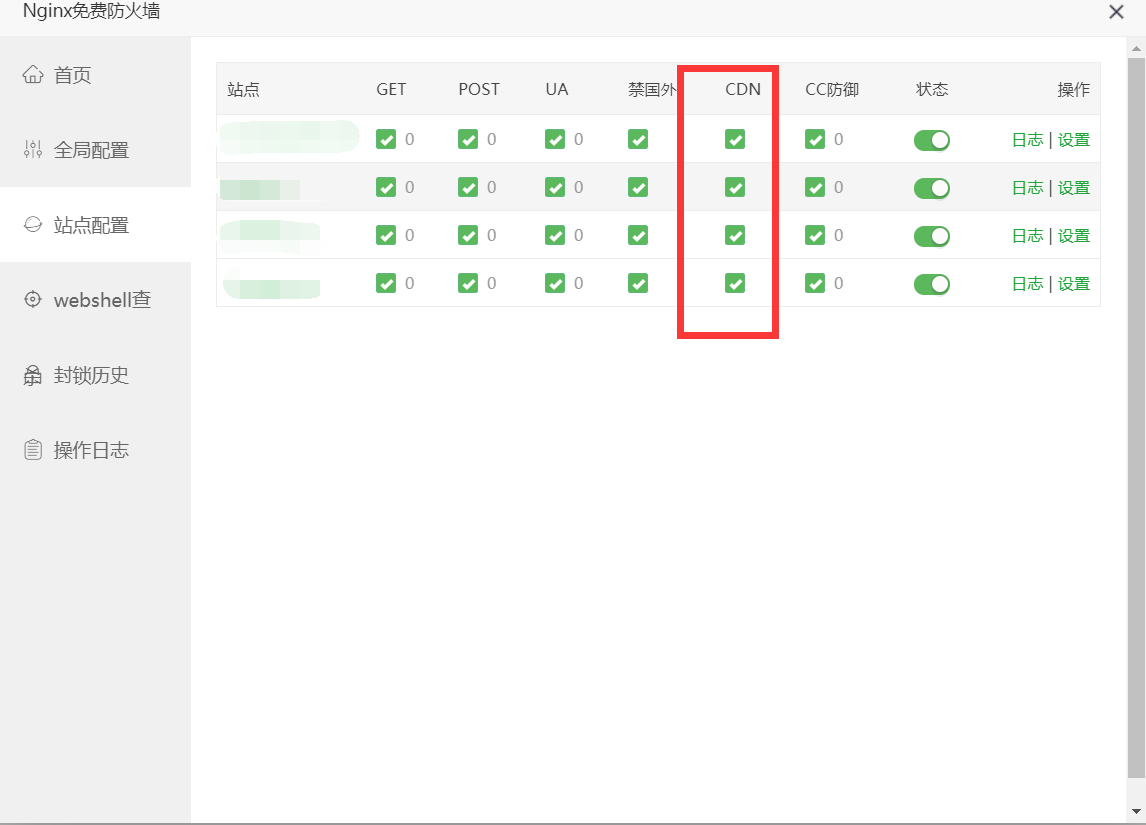Open the 站点配置 sidebar section

[x=95, y=224]
